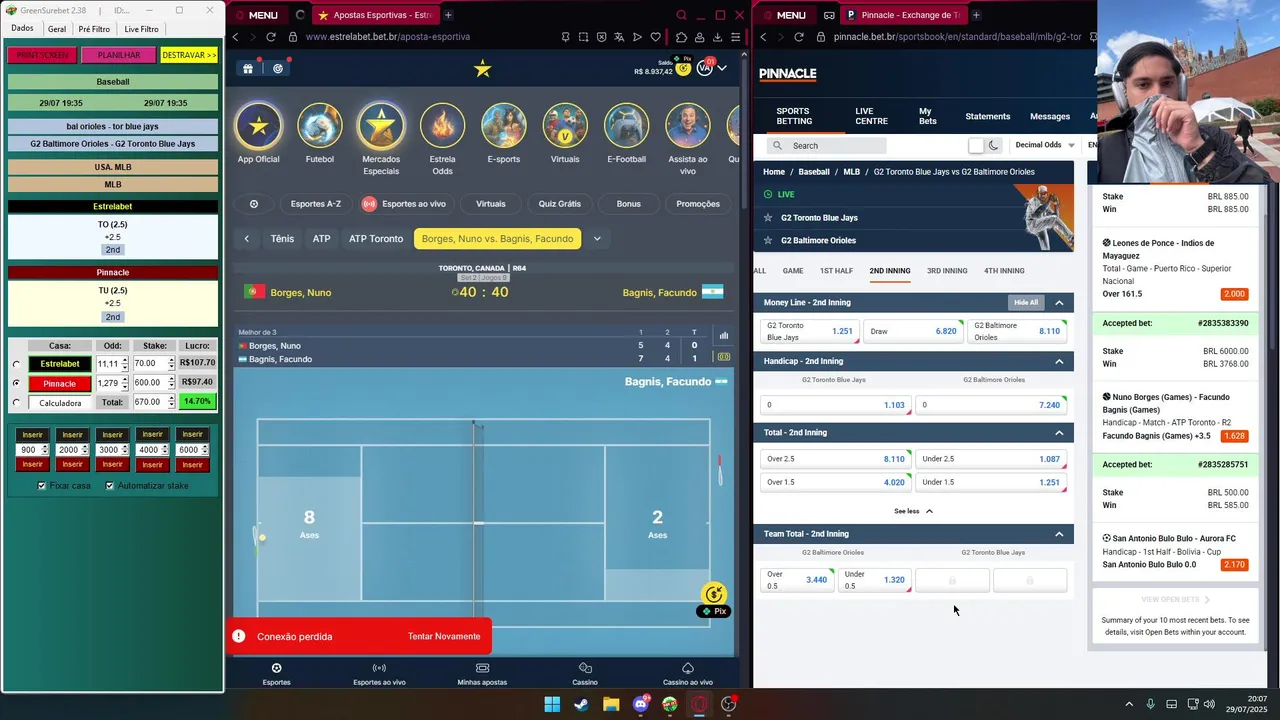The width and height of the screenshot is (1280, 720).
Task: Click the PRINT SCREEN button
Action: [x=42, y=55]
